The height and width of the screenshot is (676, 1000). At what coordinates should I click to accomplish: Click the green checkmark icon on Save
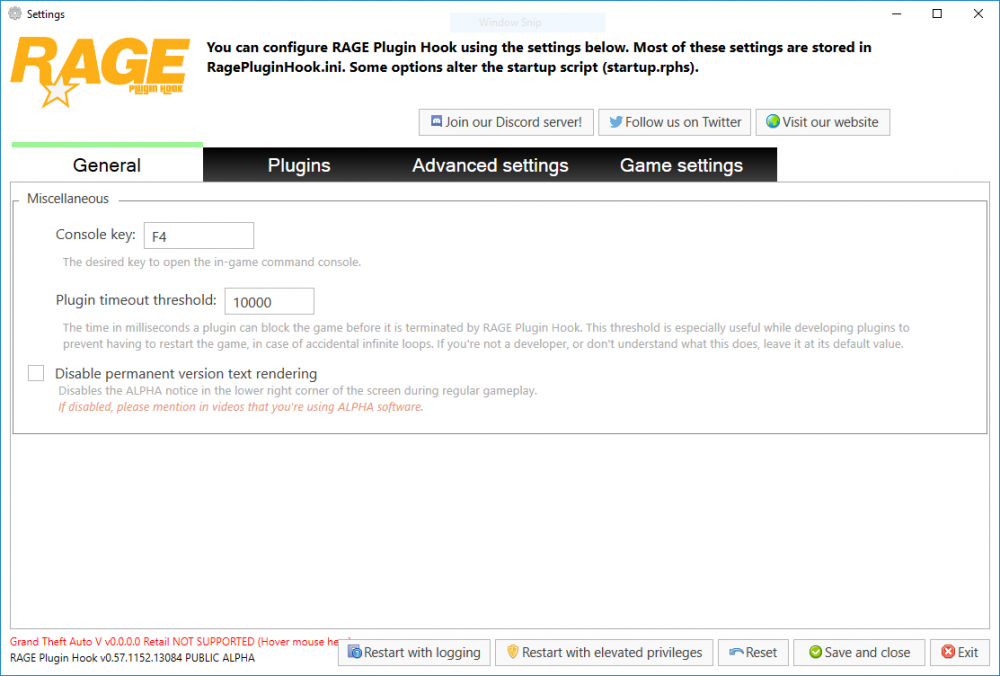click(x=815, y=652)
